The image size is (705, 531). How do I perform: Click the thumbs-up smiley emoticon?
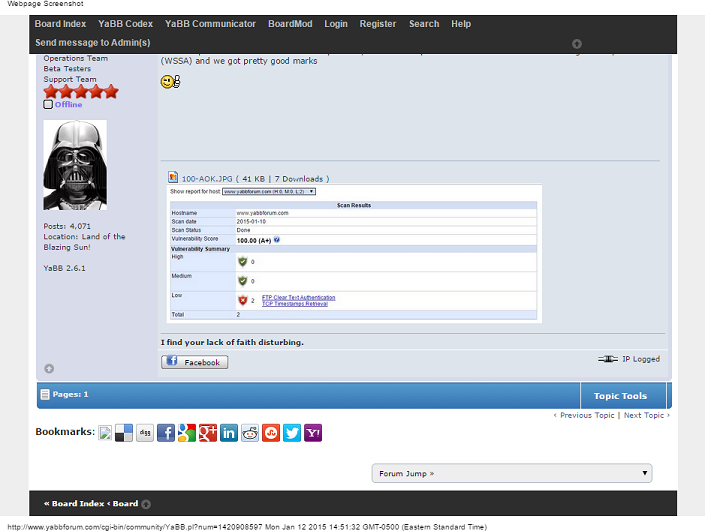pyautogui.click(x=170, y=81)
